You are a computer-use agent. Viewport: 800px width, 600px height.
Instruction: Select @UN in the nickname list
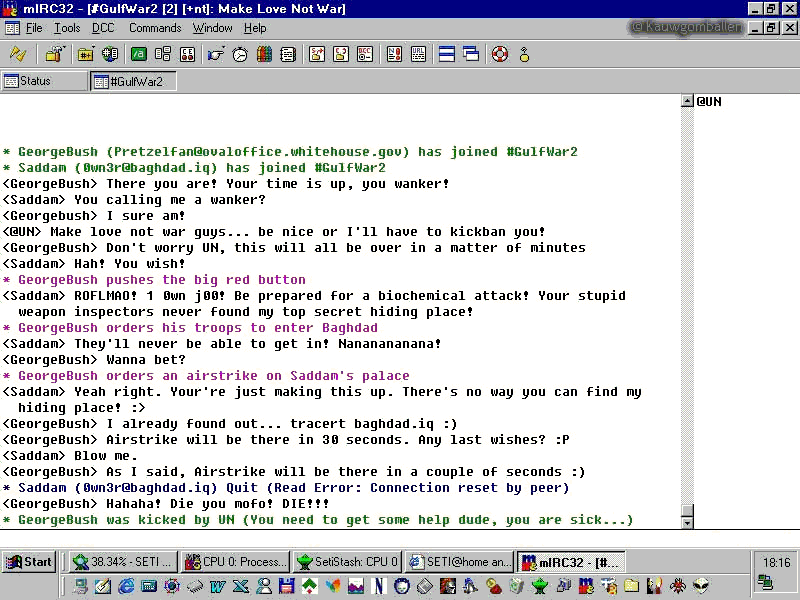tap(711, 101)
